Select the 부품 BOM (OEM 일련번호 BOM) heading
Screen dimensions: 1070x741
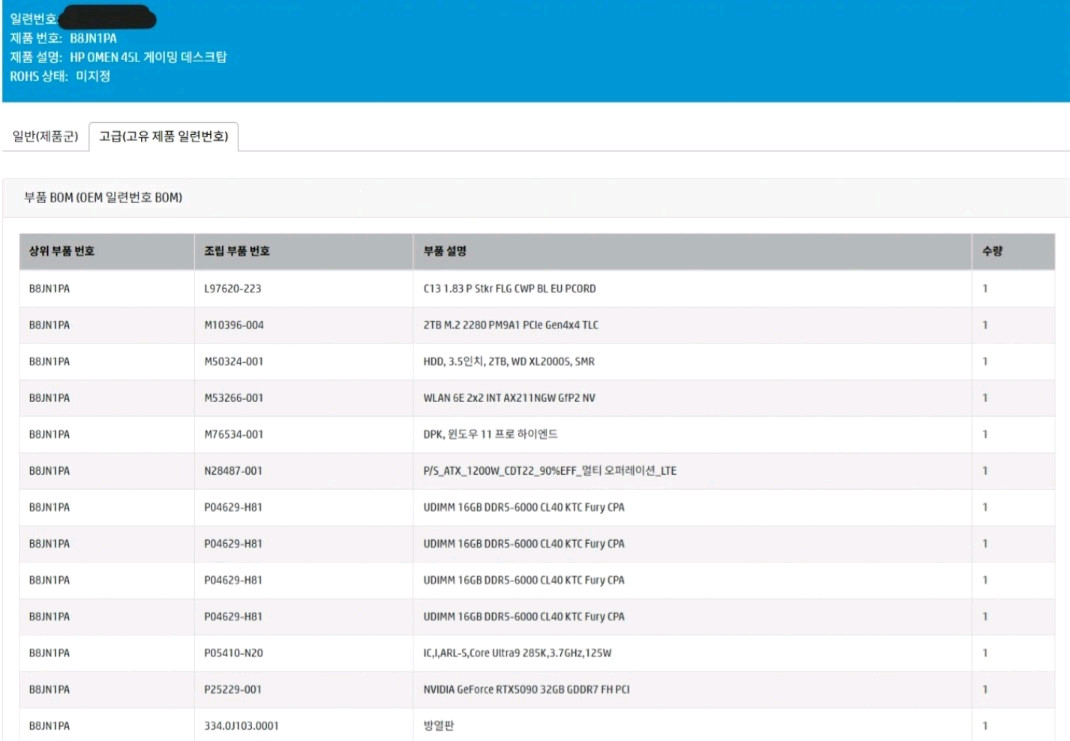point(103,198)
